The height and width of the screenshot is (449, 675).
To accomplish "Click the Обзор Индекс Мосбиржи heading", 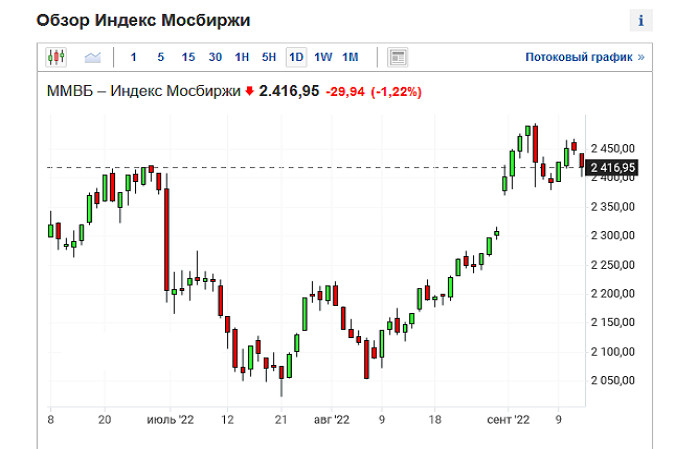I will tap(143, 20).
